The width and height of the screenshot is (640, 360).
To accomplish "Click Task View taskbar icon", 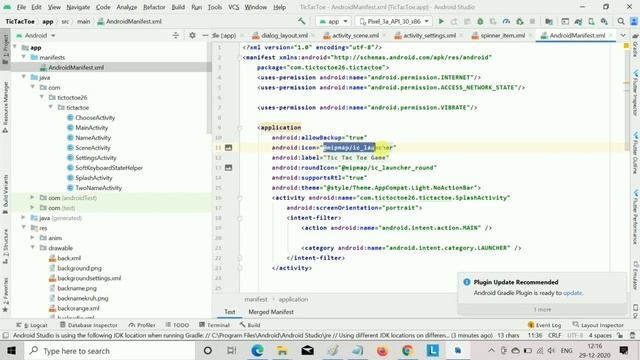I will pyautogui.click(x=232, y=351).
